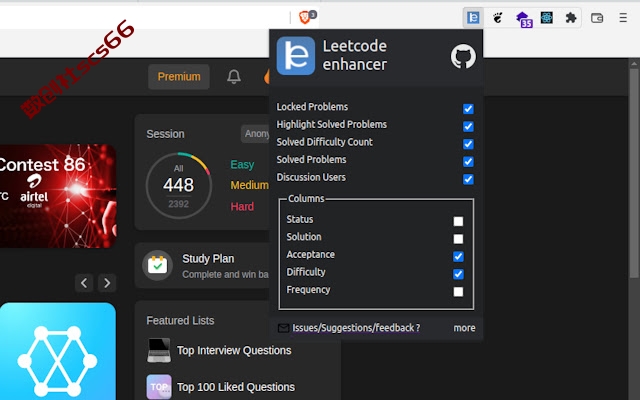Image resolution: width=640 pixels, height=400 pixels.
Task: Go to next banner with right chevron
Action: 107,282
